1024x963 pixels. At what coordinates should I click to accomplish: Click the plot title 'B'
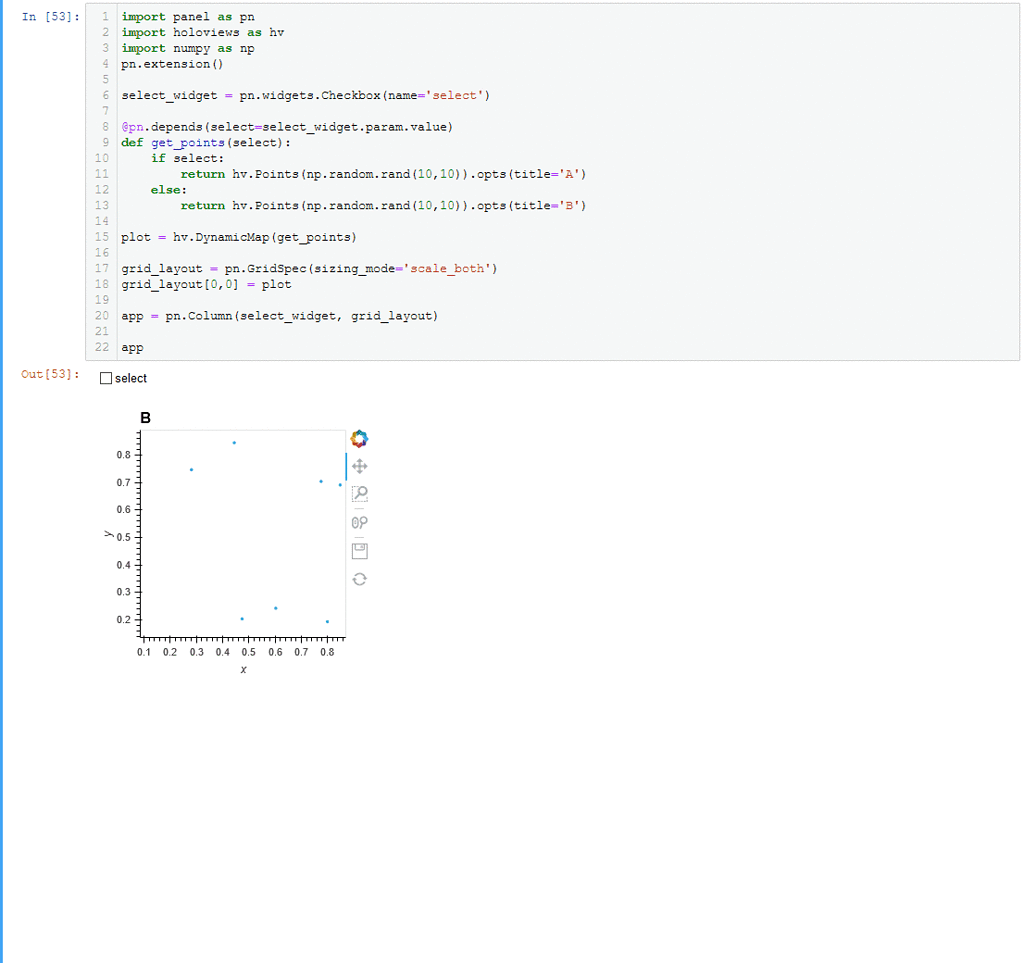[146, 418]
